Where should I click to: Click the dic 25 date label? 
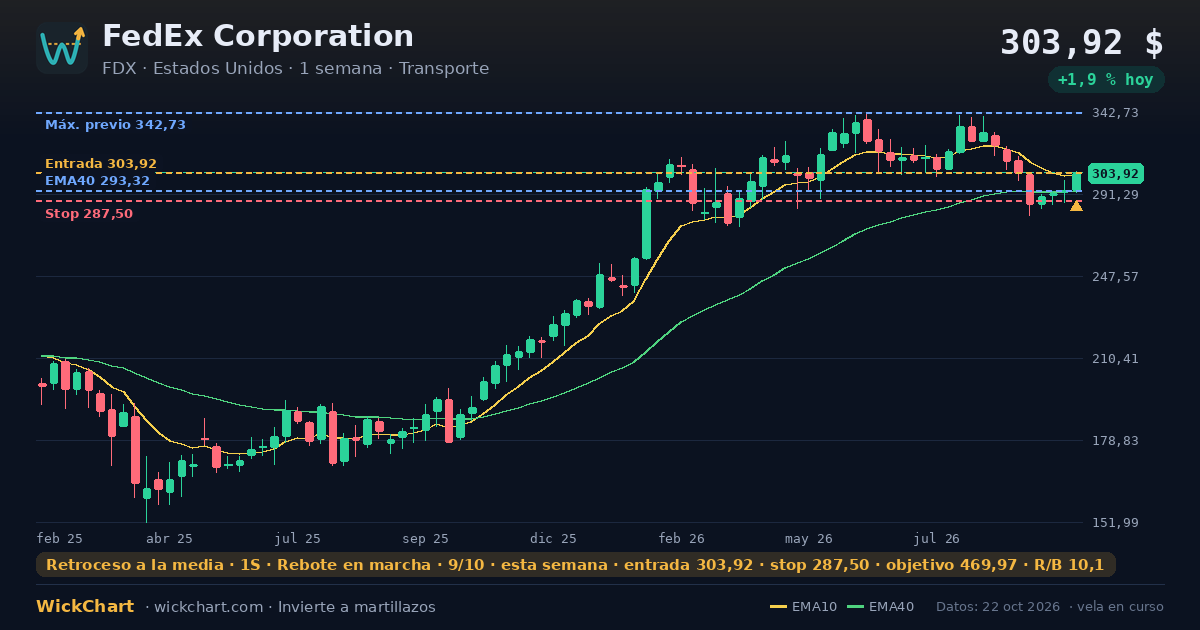point(553,538)
